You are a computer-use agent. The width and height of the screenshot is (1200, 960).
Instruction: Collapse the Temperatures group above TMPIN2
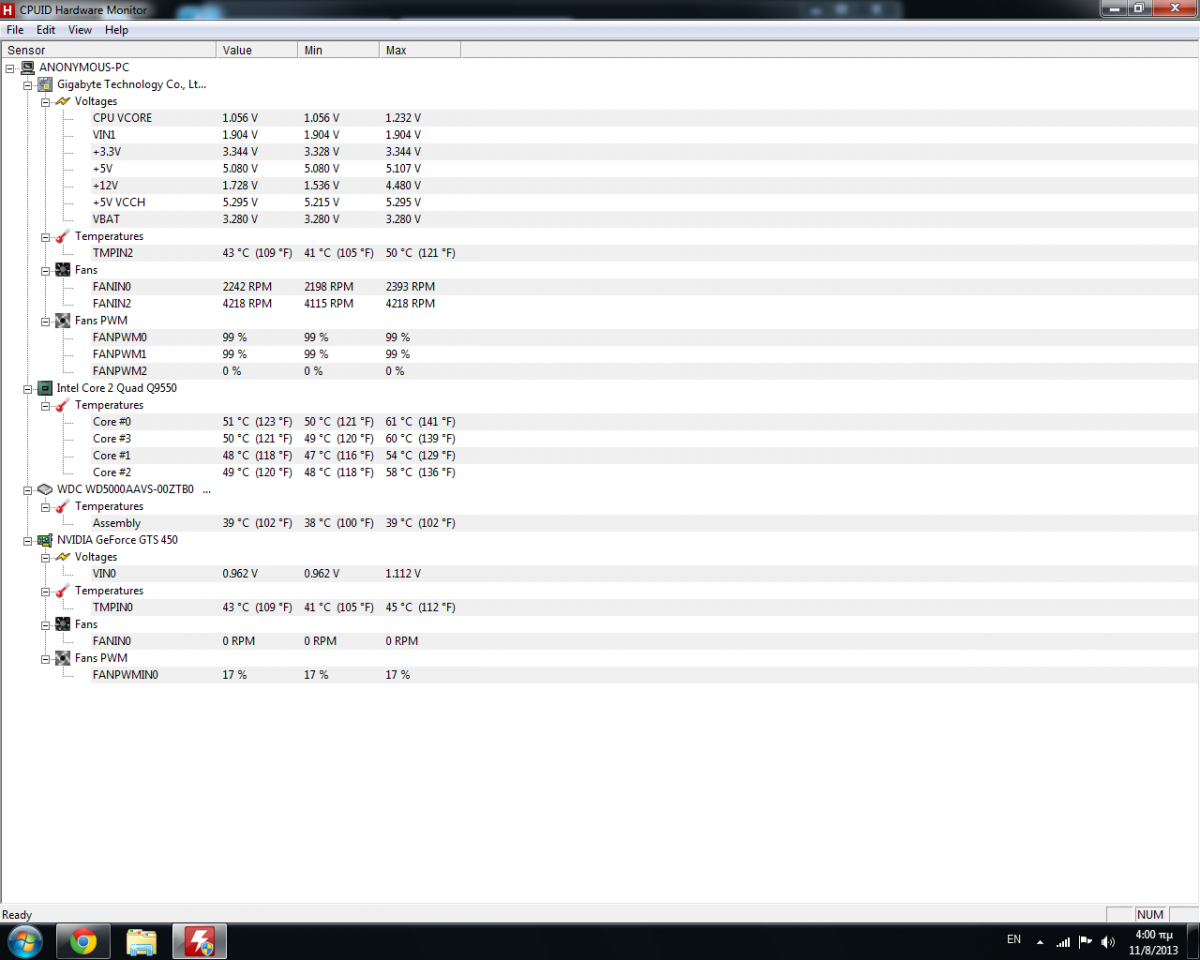pos(45,237)
